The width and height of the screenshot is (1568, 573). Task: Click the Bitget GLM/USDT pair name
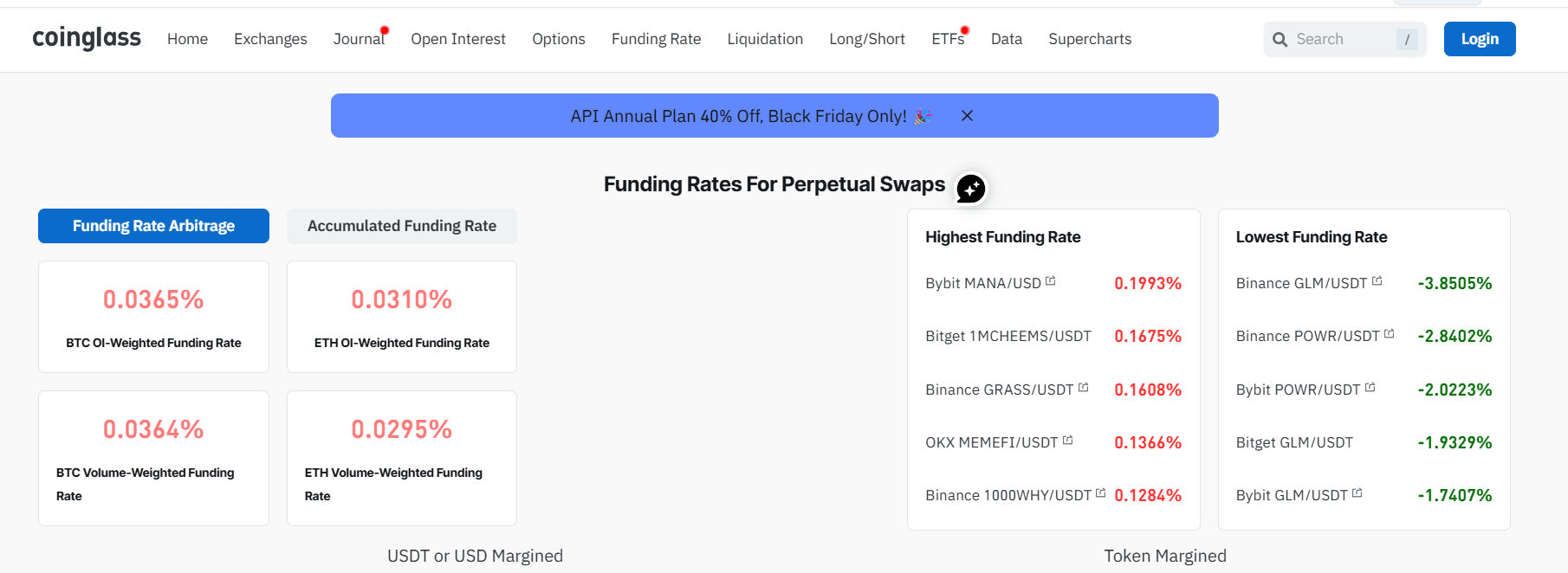[1294, 442]
